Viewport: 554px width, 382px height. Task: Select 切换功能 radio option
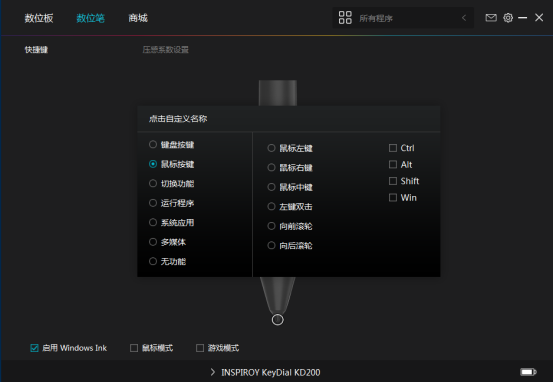(x=153, y=183)
